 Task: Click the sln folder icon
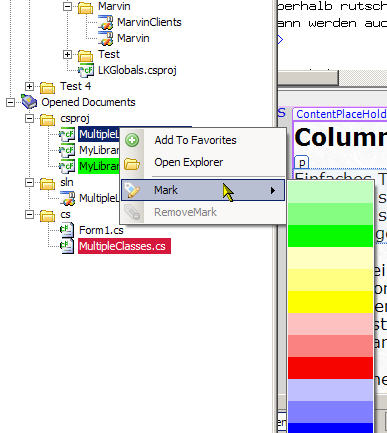pos(47,183)
